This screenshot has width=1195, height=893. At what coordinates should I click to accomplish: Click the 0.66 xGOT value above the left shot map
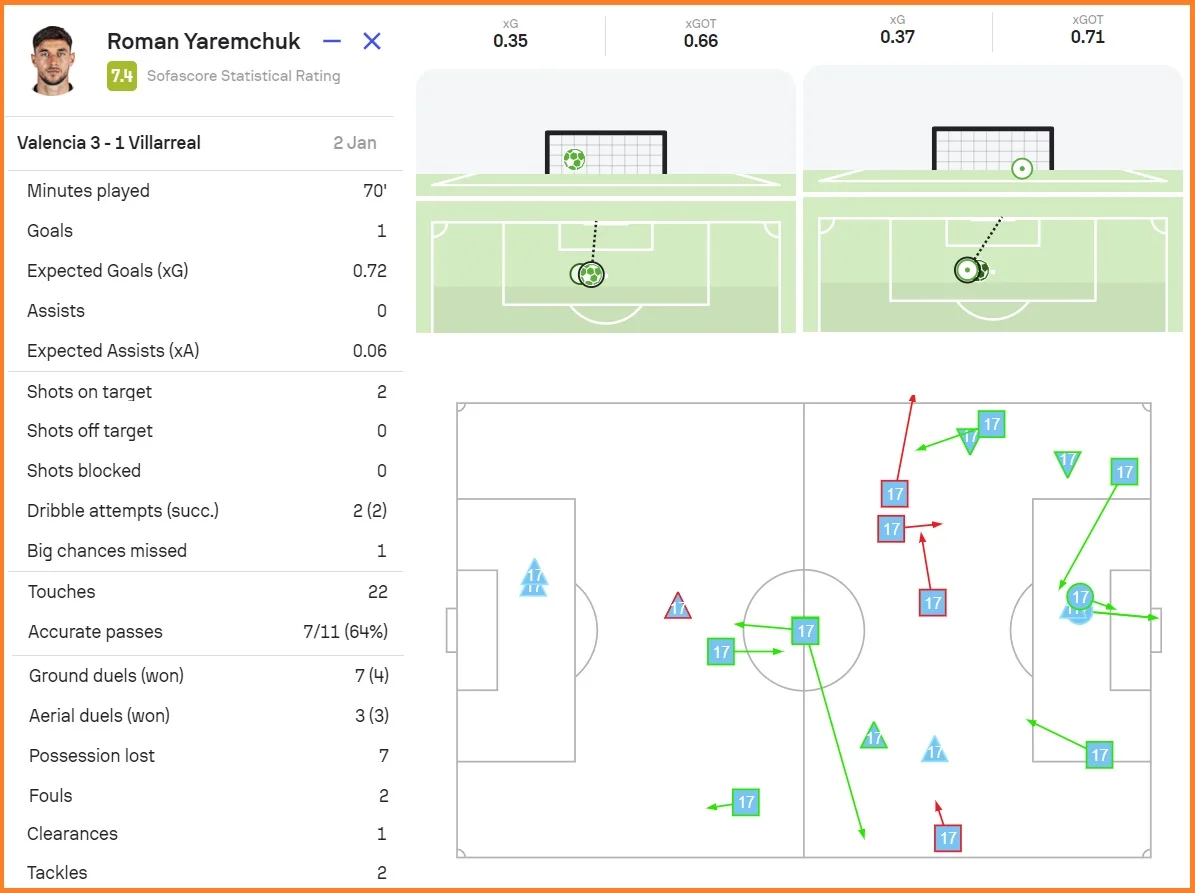tap(701, 41)
